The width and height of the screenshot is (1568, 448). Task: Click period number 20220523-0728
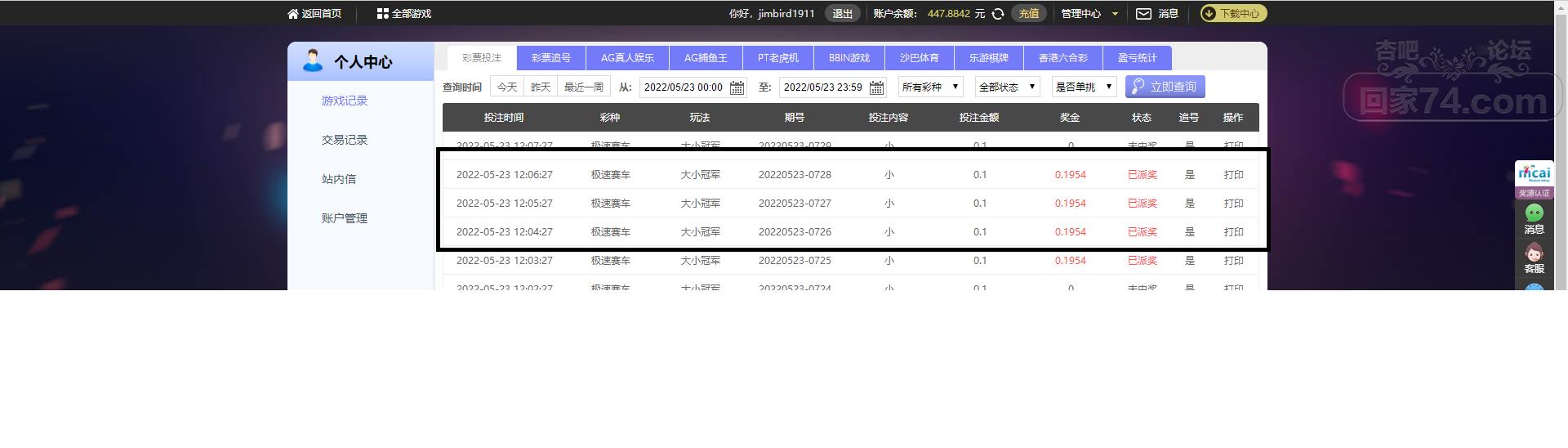(x=795, y=175)
